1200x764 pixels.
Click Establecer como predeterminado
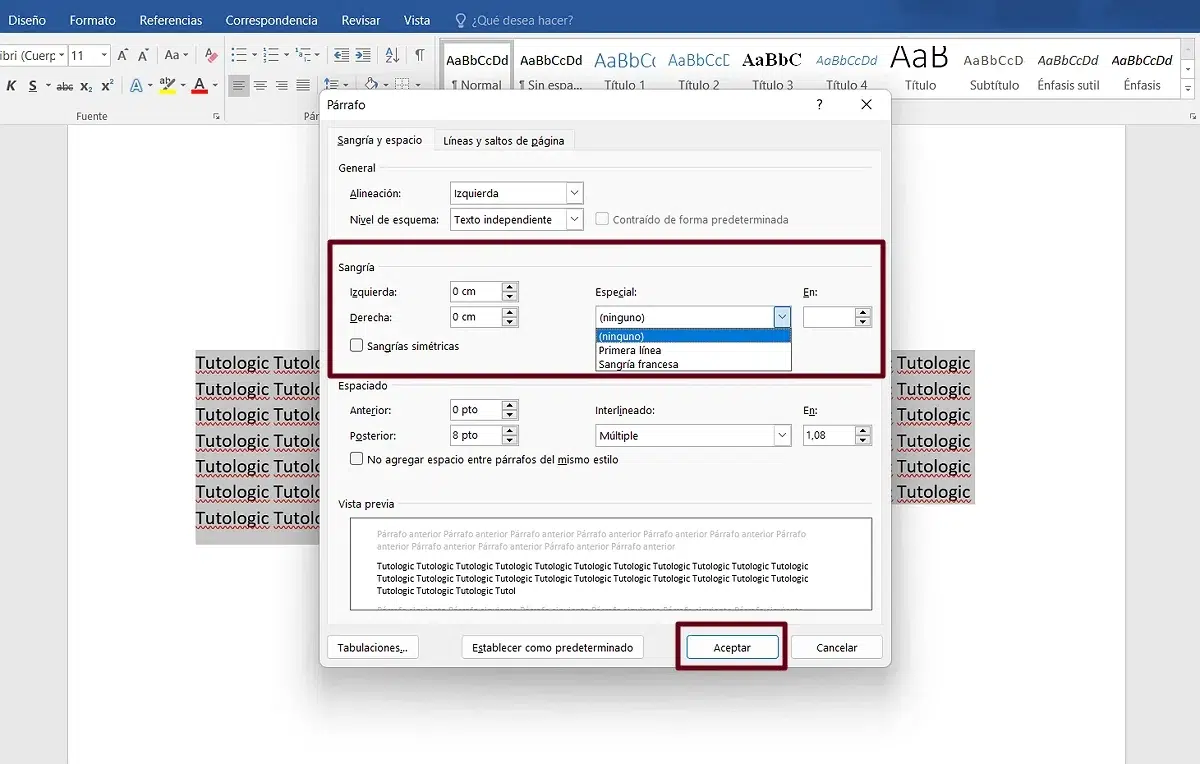(553, 647)
